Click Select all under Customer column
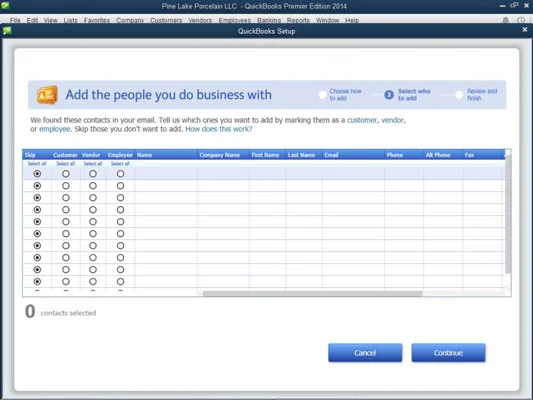The height and width of the screenshot is (400, 533). tap(65, 163)
